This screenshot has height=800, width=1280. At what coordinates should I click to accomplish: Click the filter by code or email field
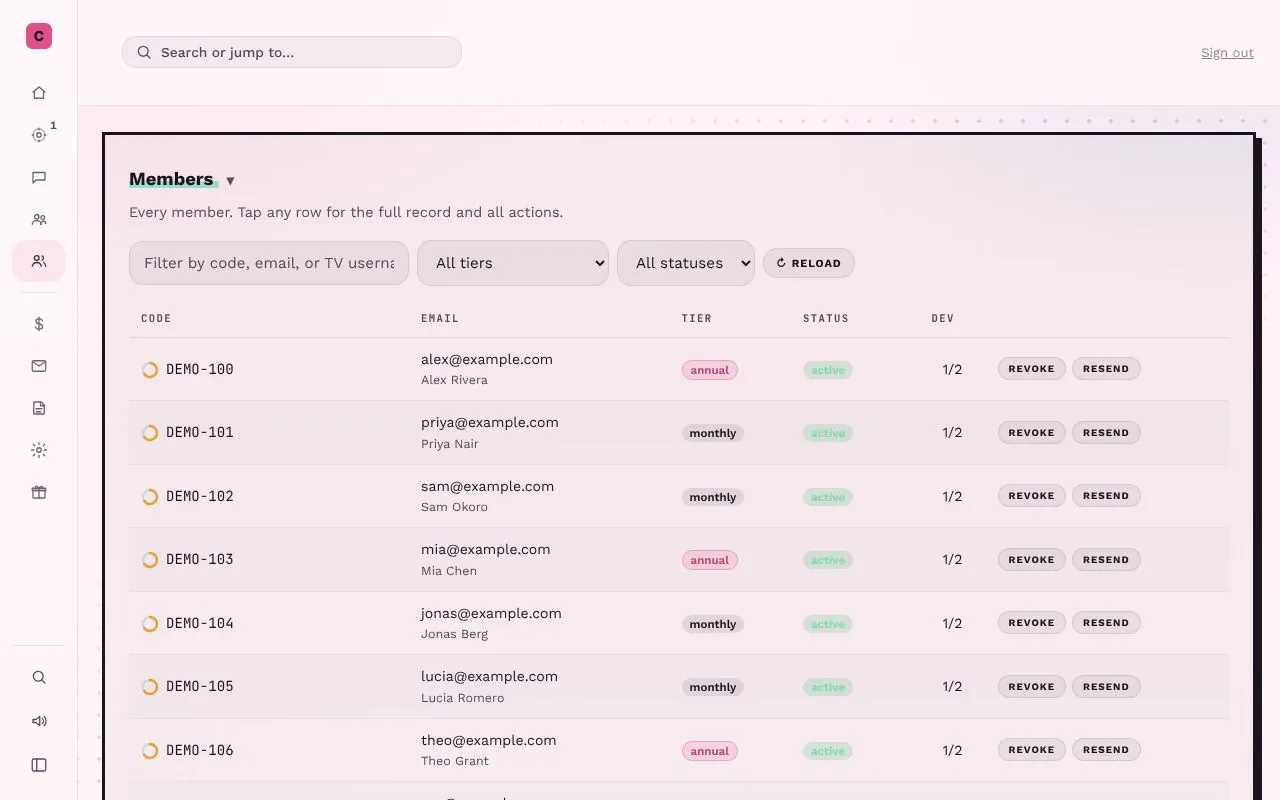tap(269, 263)
